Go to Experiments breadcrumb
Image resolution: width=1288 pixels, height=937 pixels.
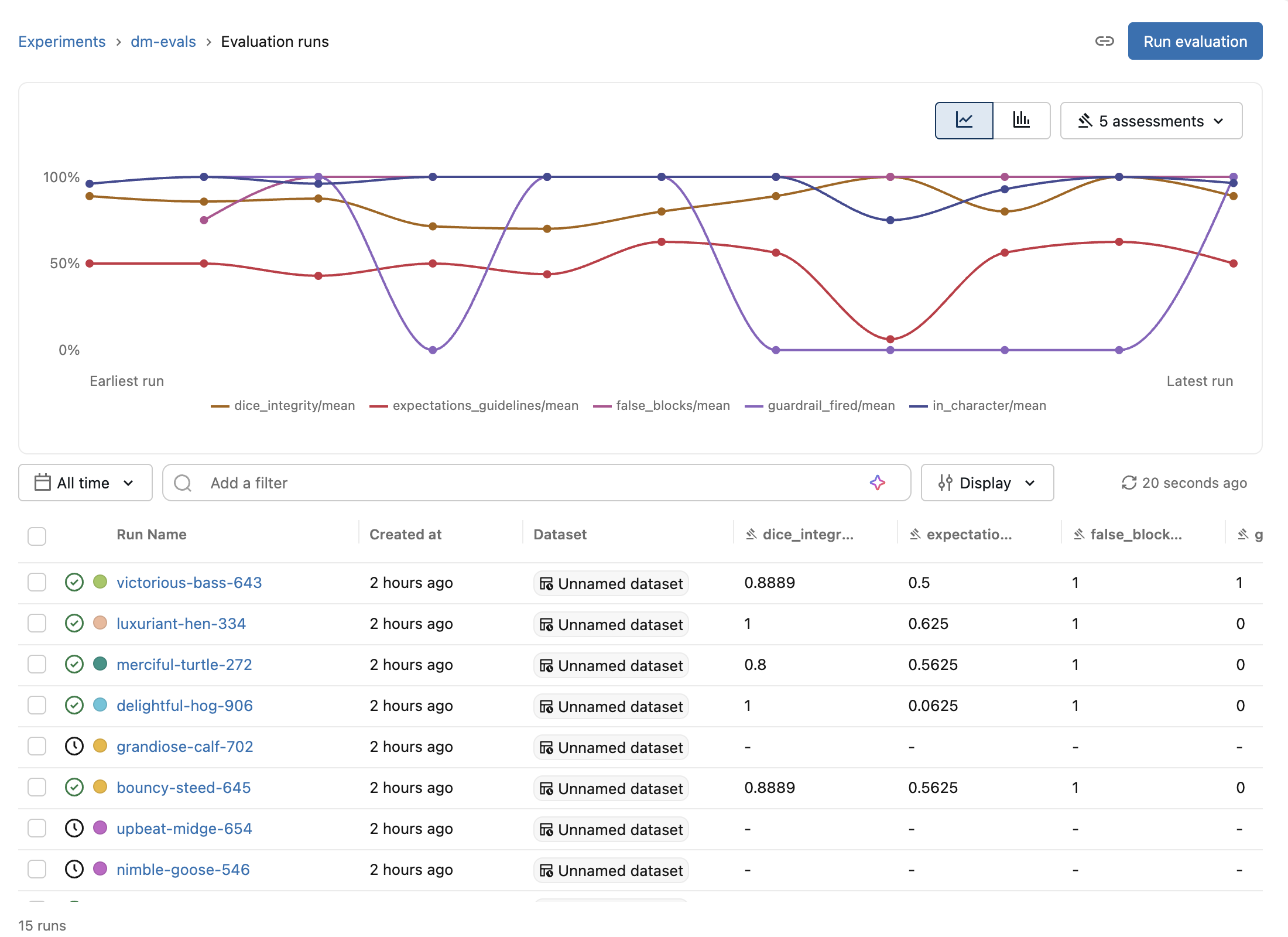[x=62, y=42]
